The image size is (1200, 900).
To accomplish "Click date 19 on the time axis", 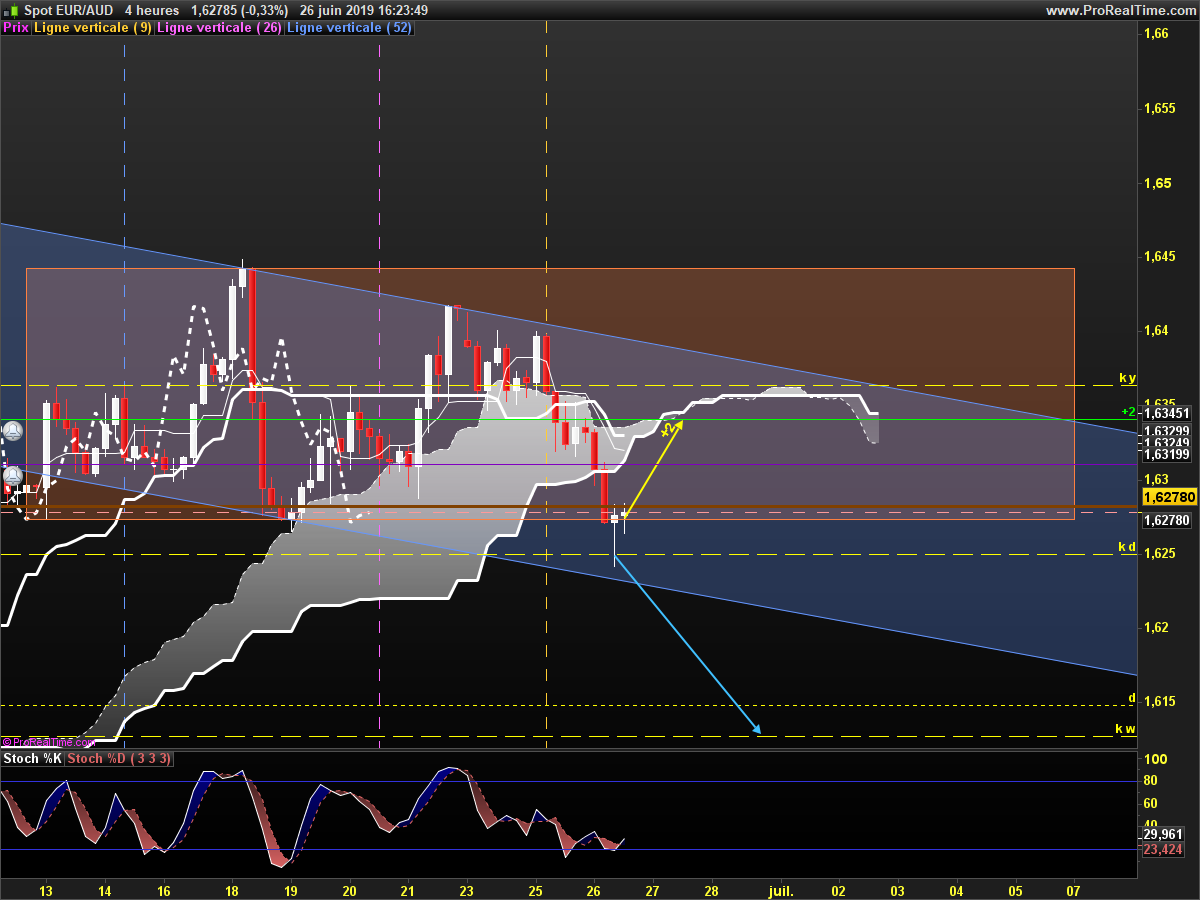I will (290, 889).
